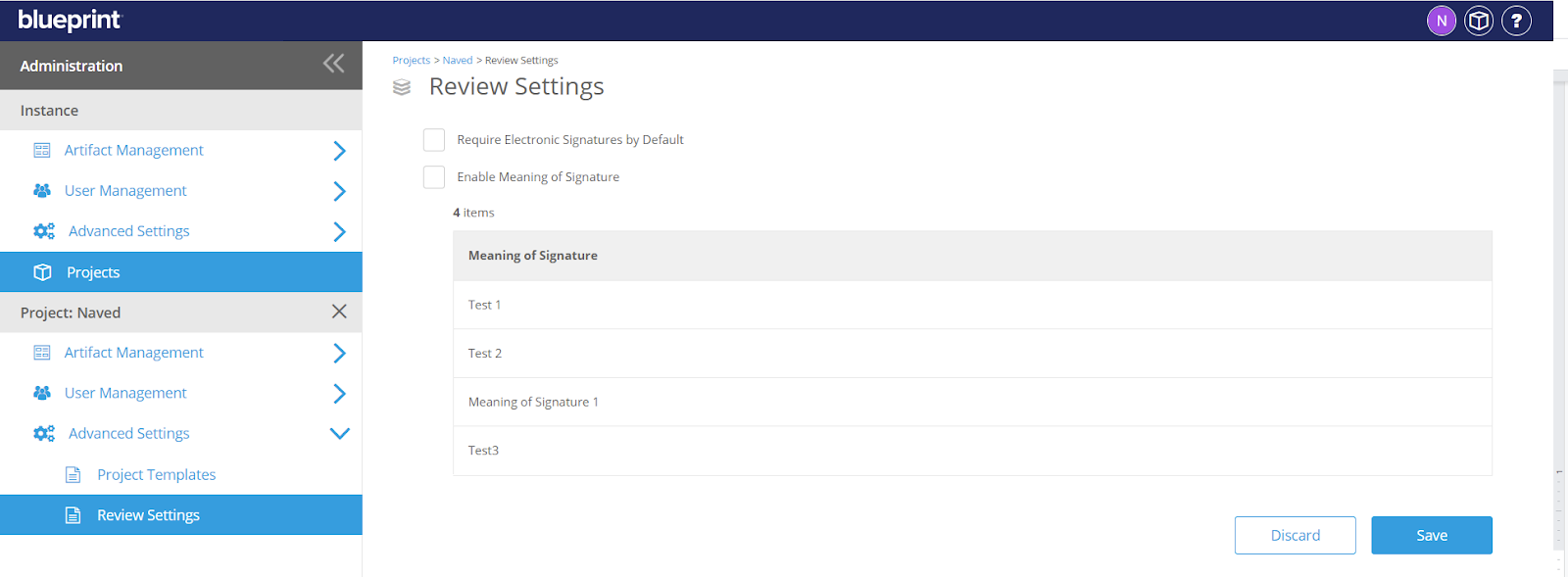
Task: Enable Require Electronic Signatures by Default
Action: tap(434, 140)
